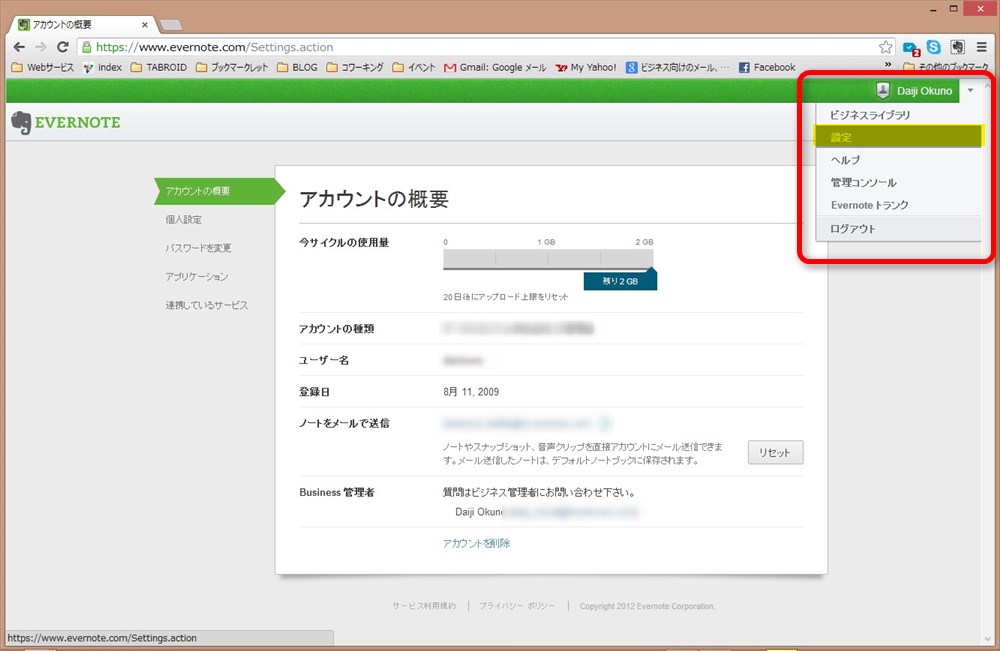This screenshot has height=651, width=1000.
Task: Open the アプリケーション section
Action: (196, 277)
